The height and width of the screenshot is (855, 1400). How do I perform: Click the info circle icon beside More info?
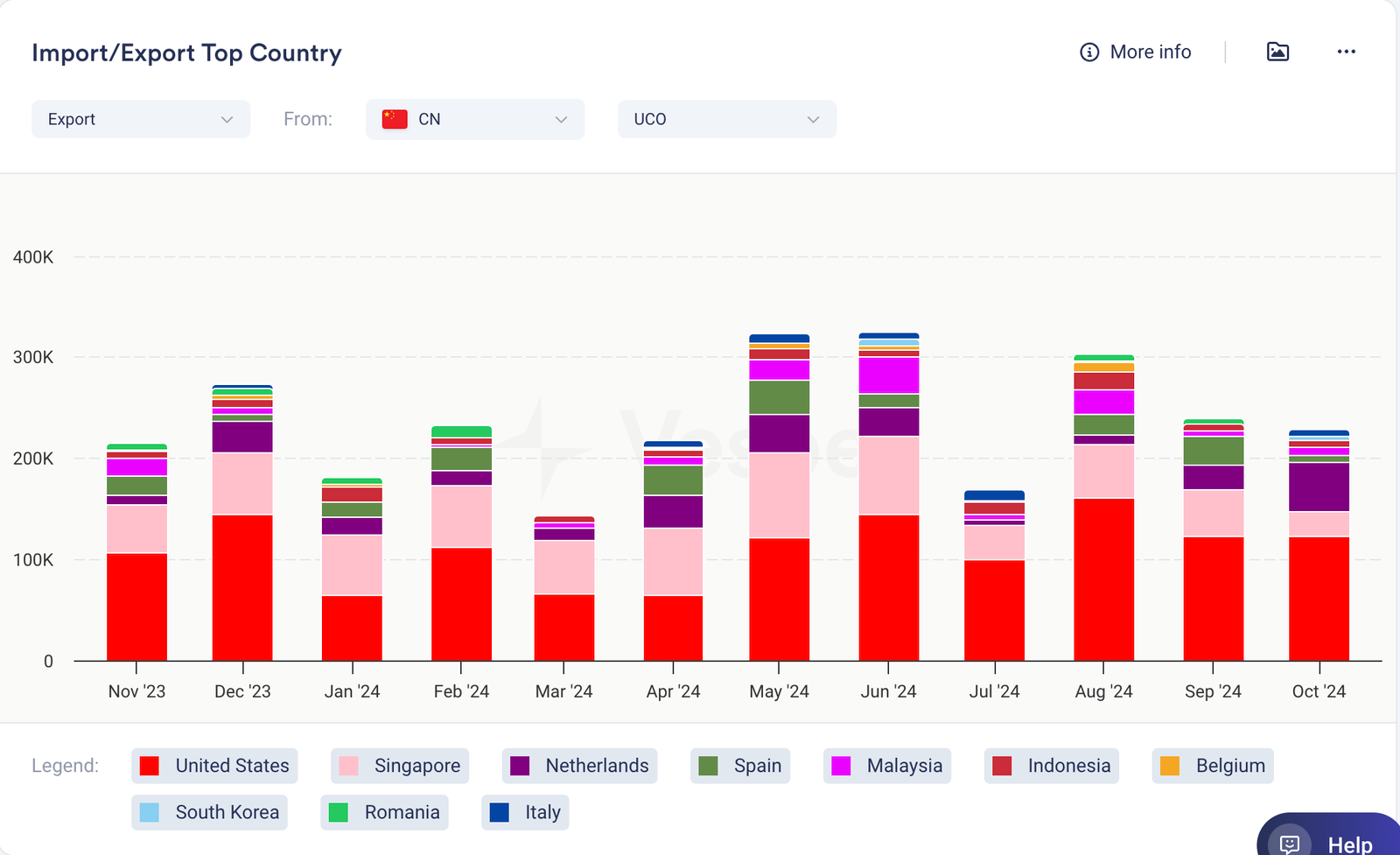tap(1089, 53)
